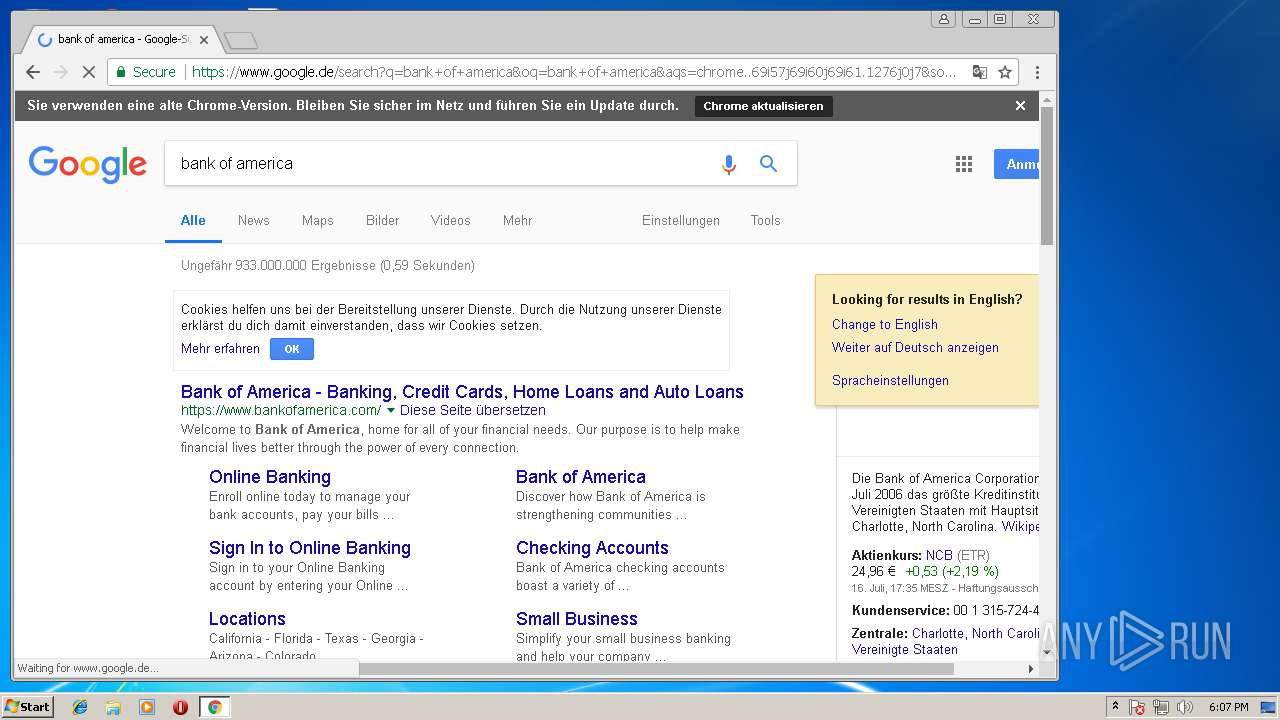1280x720 pixels.
Task: Click Mehr erfahren cookie link
Action: [220, 349]
